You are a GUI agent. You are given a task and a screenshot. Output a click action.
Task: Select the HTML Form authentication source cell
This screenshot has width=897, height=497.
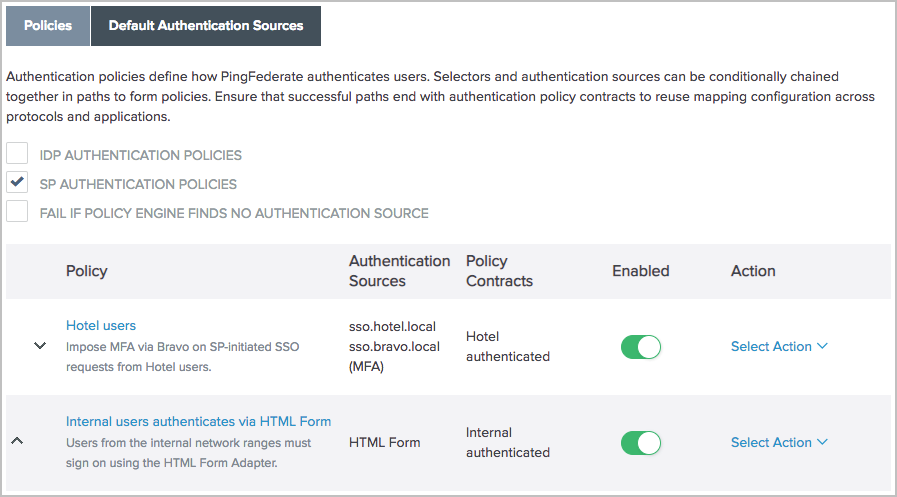tap(385, 442)
